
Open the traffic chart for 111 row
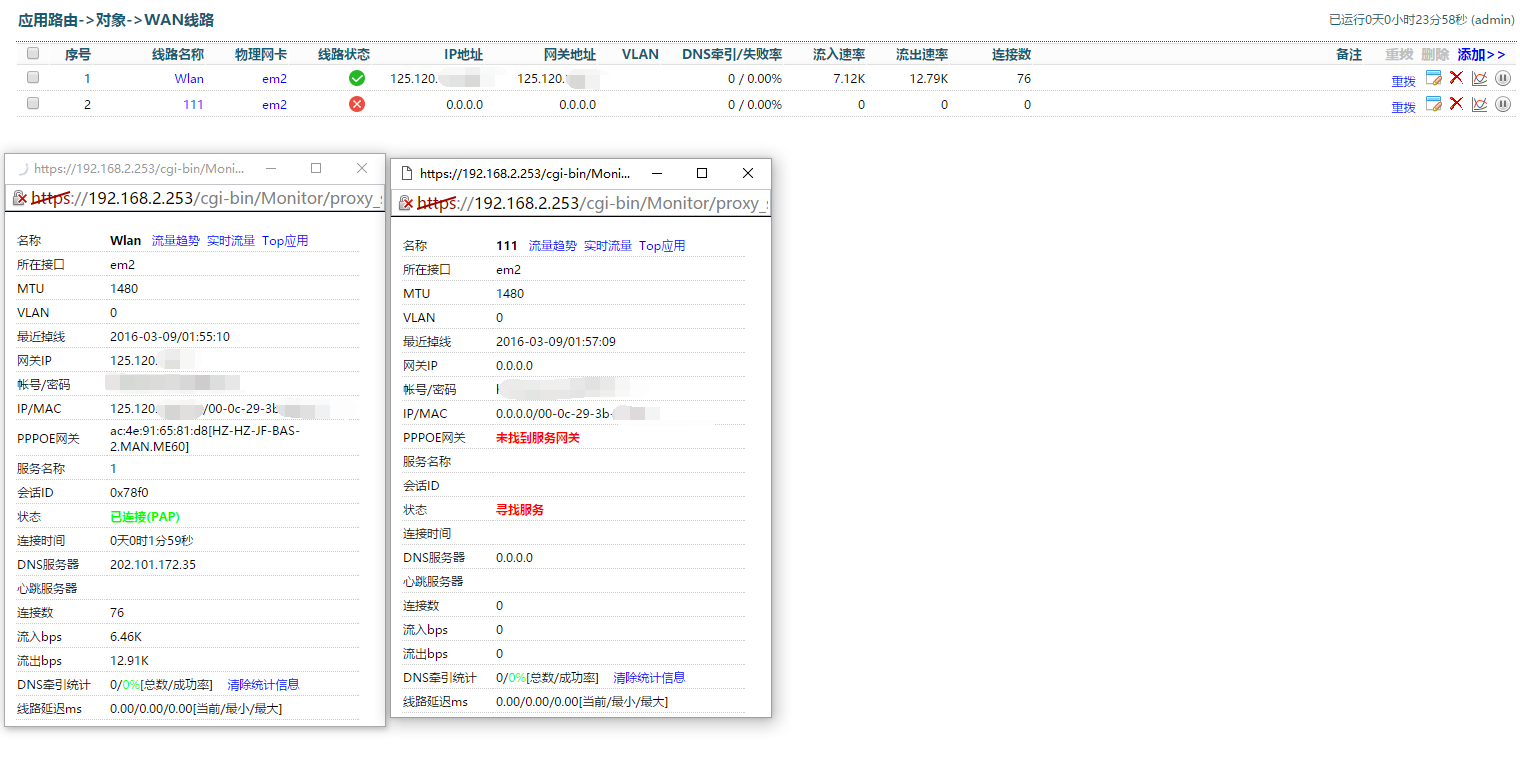click(1479, 104)
